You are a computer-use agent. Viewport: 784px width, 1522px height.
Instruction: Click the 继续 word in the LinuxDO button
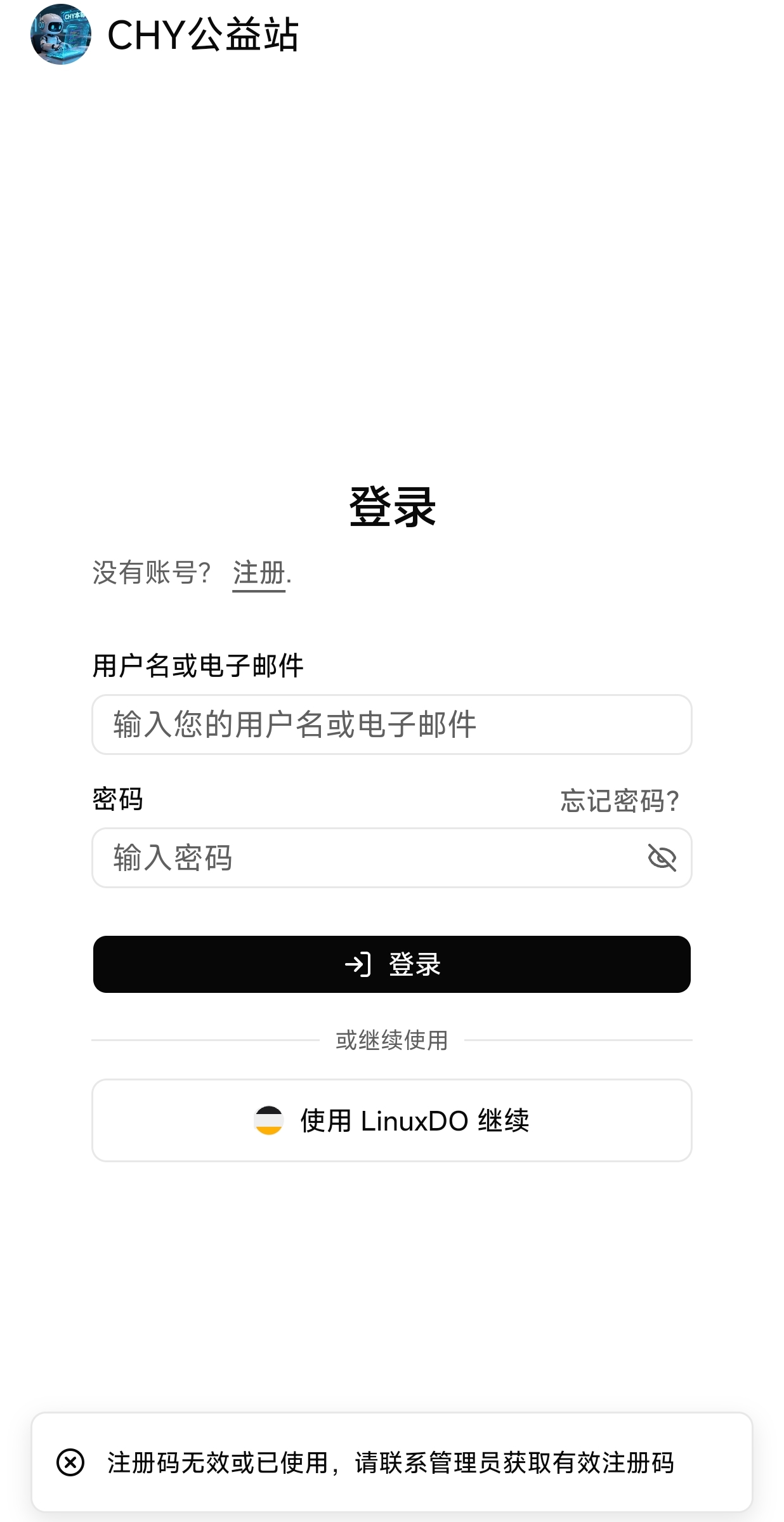point(504,1121)
